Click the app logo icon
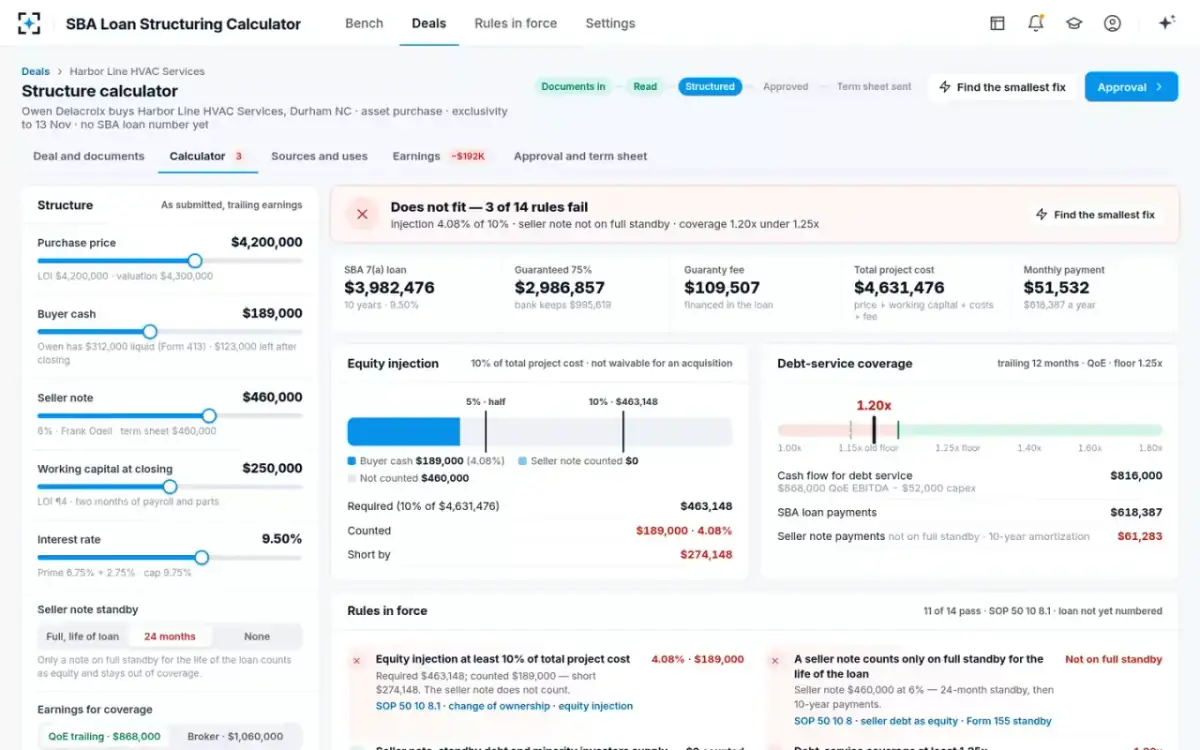The height and width of the screenshot is (750, 1200). tap(29, 23)
